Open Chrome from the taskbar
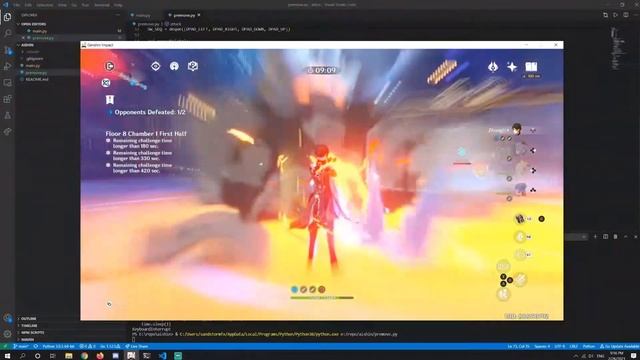This screenshot has width=640, height=360. [84, 356]
